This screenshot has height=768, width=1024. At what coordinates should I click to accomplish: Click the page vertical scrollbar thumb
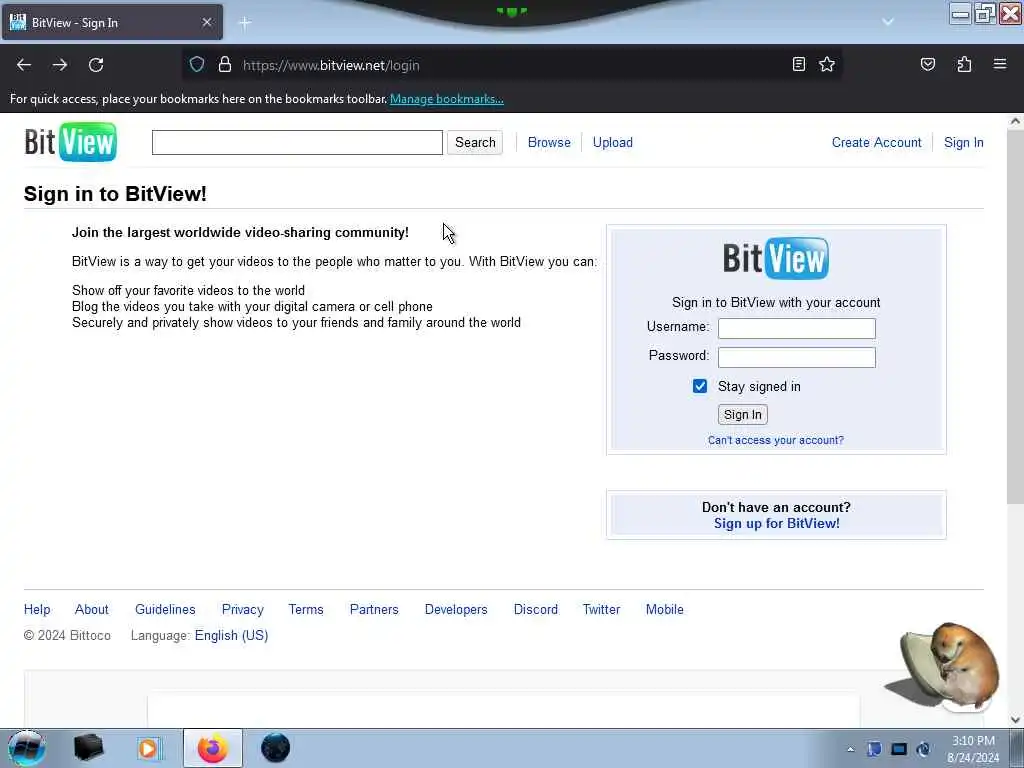(x=1015, y=317)
